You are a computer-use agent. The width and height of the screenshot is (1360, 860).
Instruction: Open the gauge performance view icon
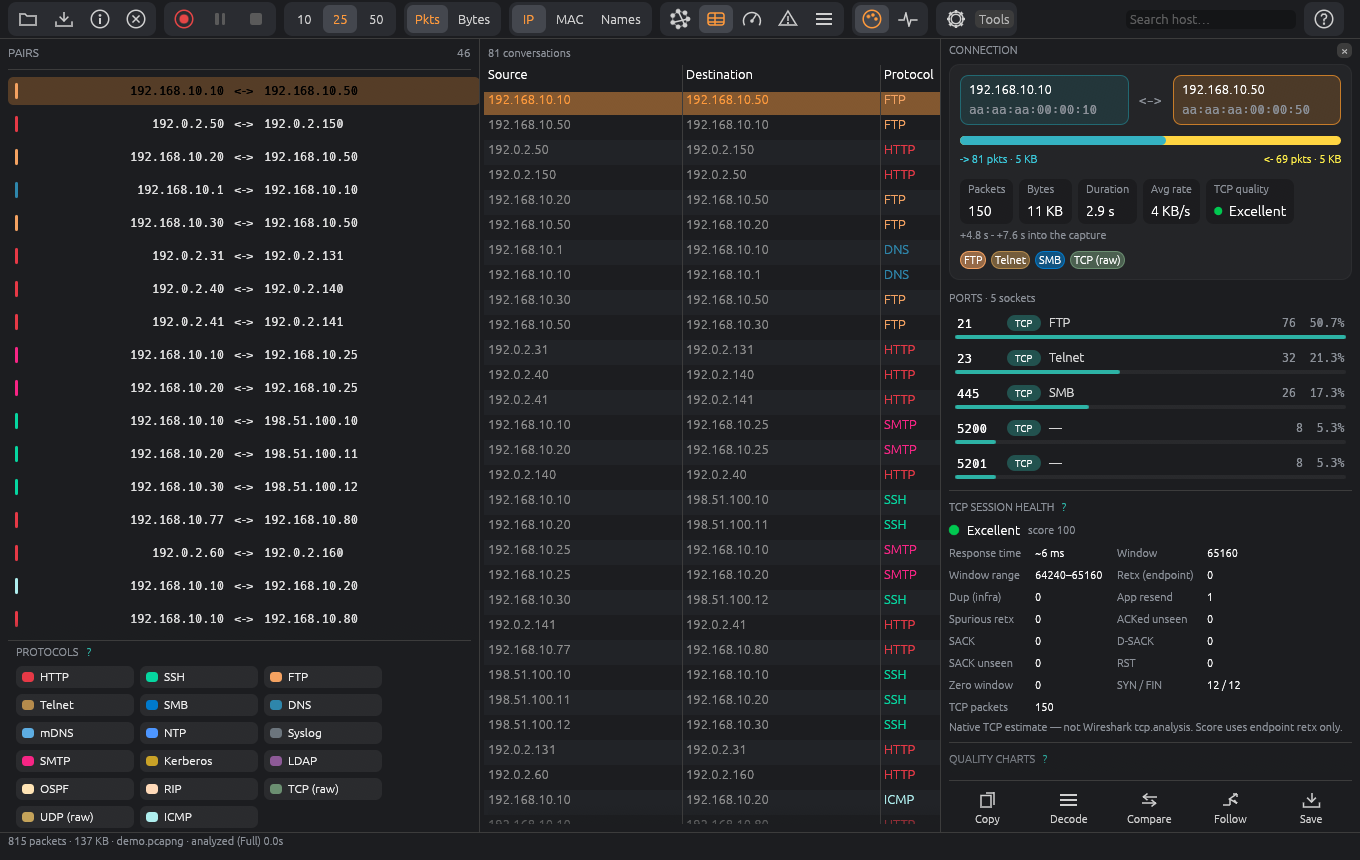pyautogui.click(x=752, y=19)
